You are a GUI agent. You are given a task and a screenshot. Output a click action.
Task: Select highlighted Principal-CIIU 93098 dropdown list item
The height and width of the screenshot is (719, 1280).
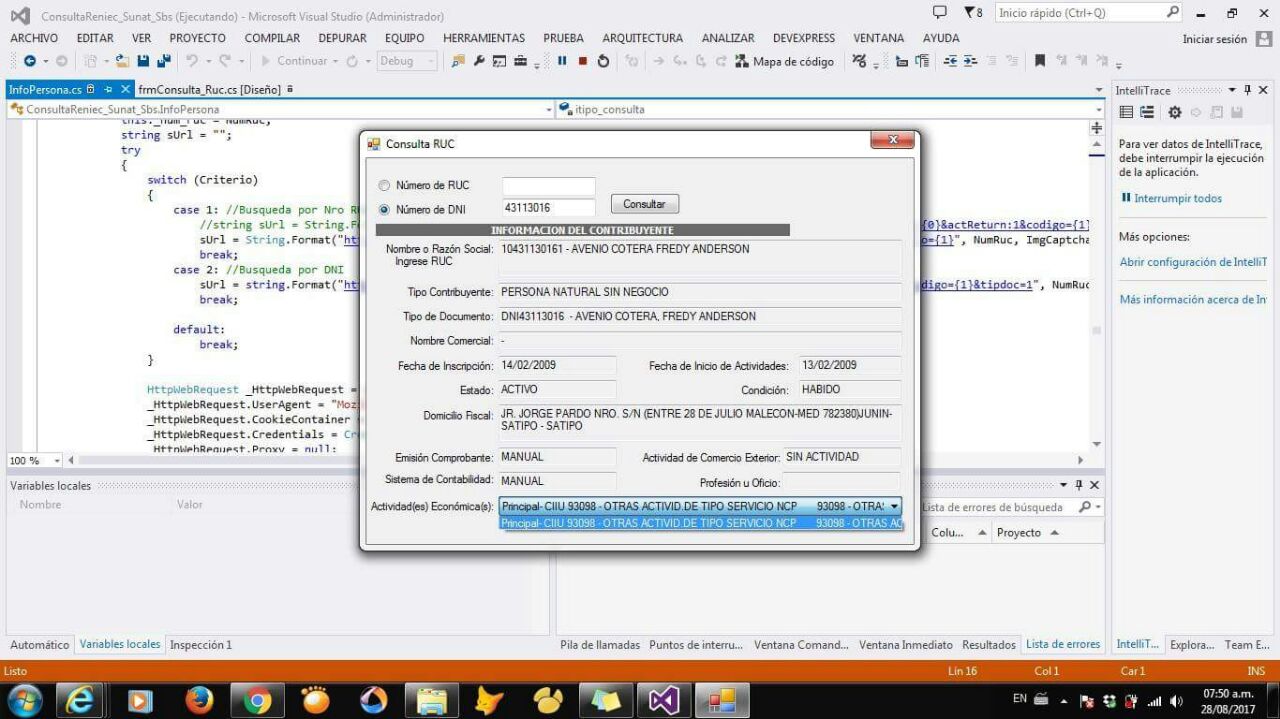701,523
